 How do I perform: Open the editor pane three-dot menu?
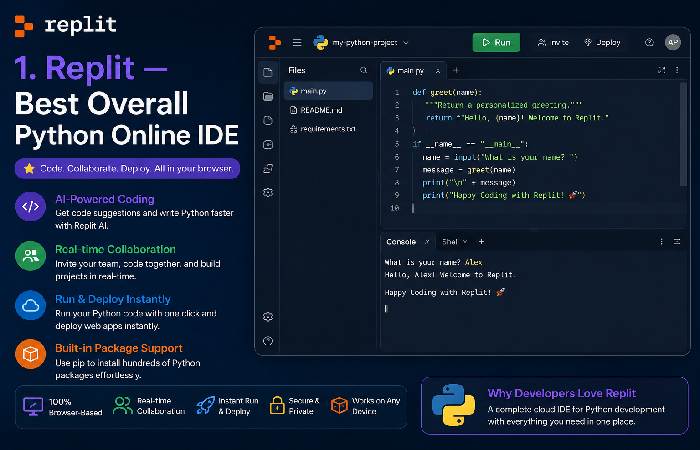click(x=677, y=70)
